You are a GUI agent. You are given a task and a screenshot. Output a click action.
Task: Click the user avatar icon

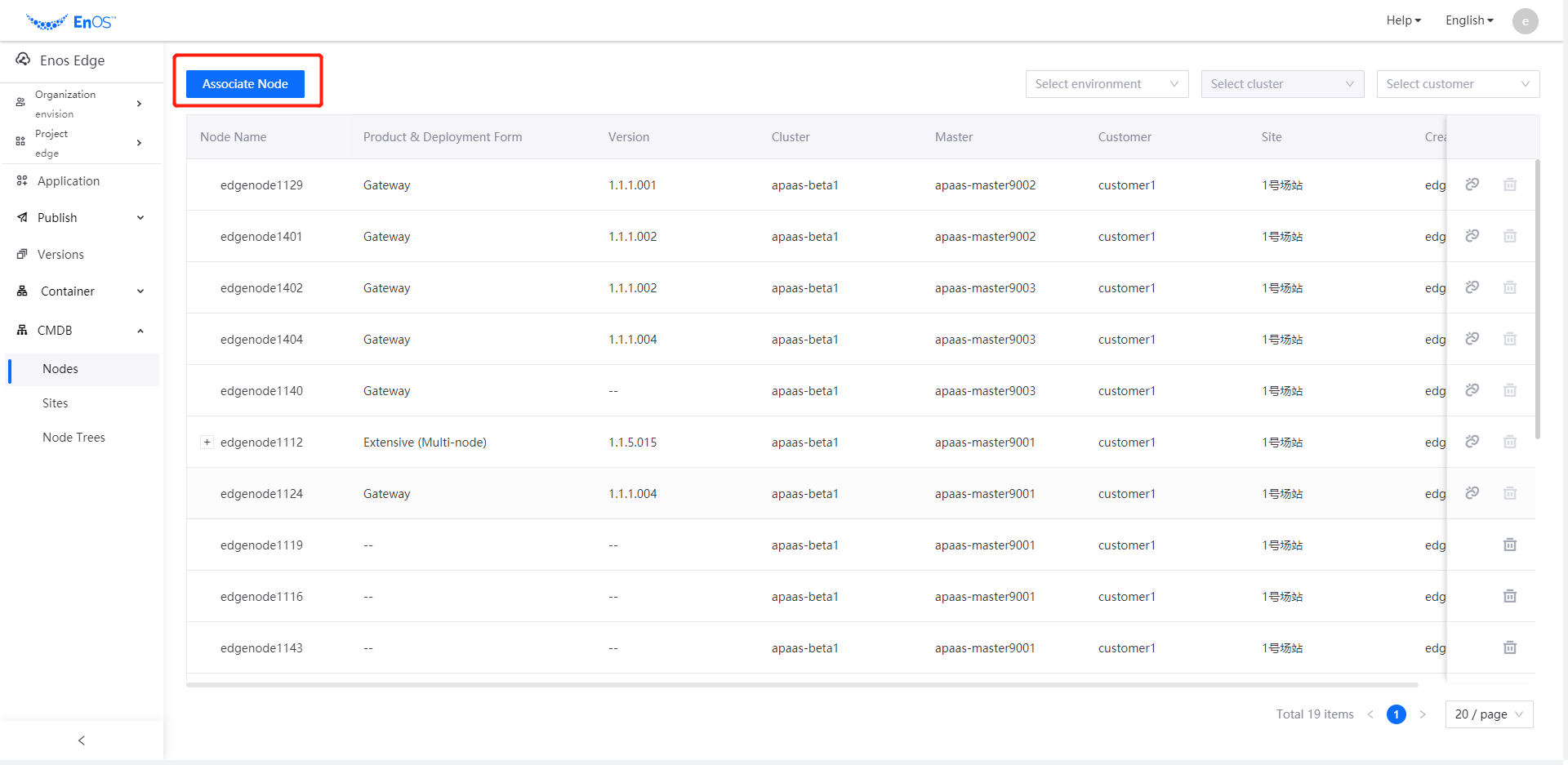click(1525, 21)
